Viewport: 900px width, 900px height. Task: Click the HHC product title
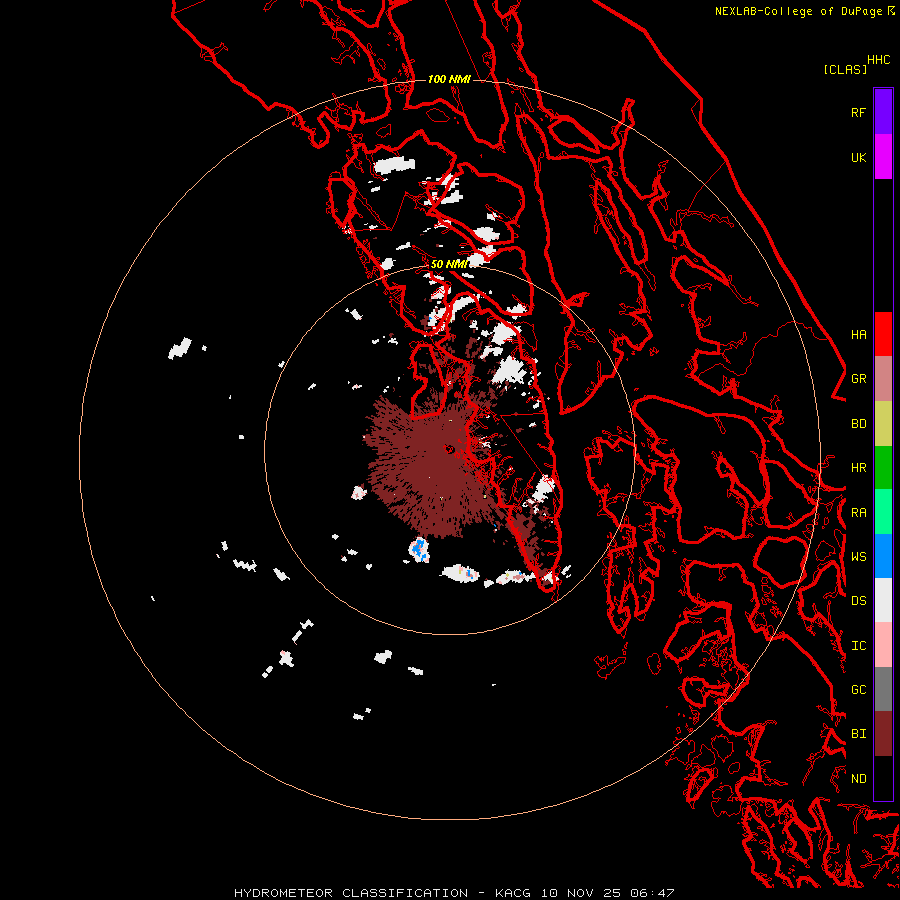(878, 60)
